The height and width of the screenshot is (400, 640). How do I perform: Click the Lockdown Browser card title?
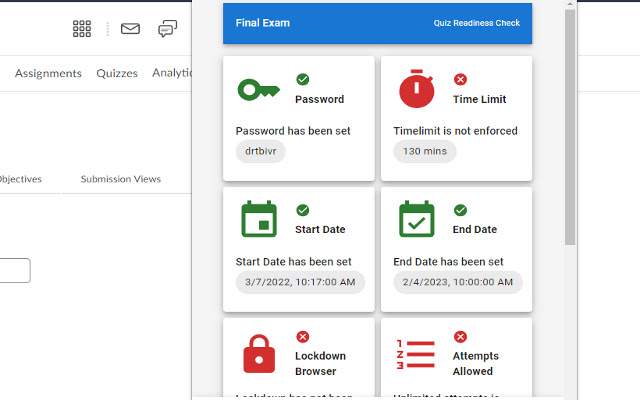coord(320,364)
